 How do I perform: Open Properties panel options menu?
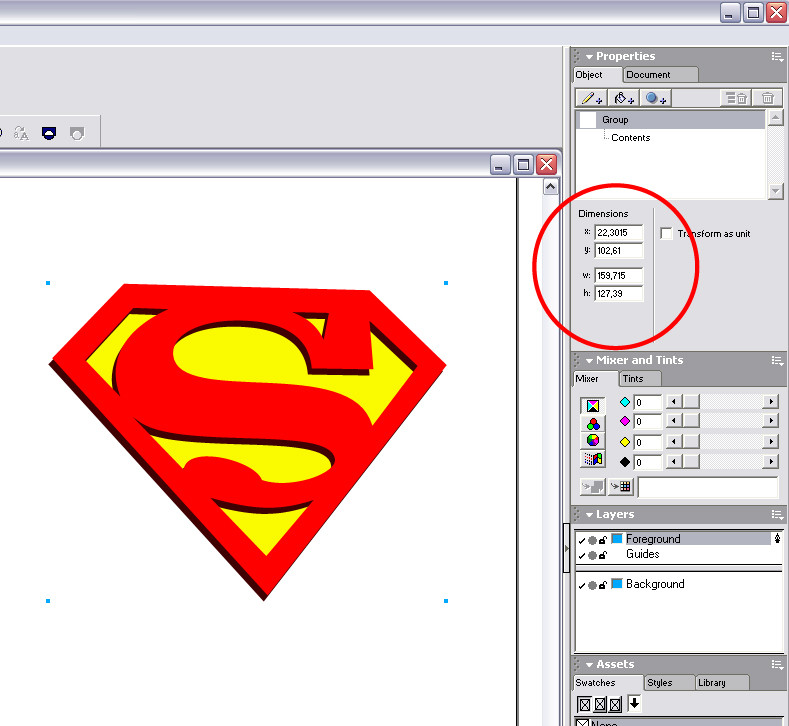[777, 56]
